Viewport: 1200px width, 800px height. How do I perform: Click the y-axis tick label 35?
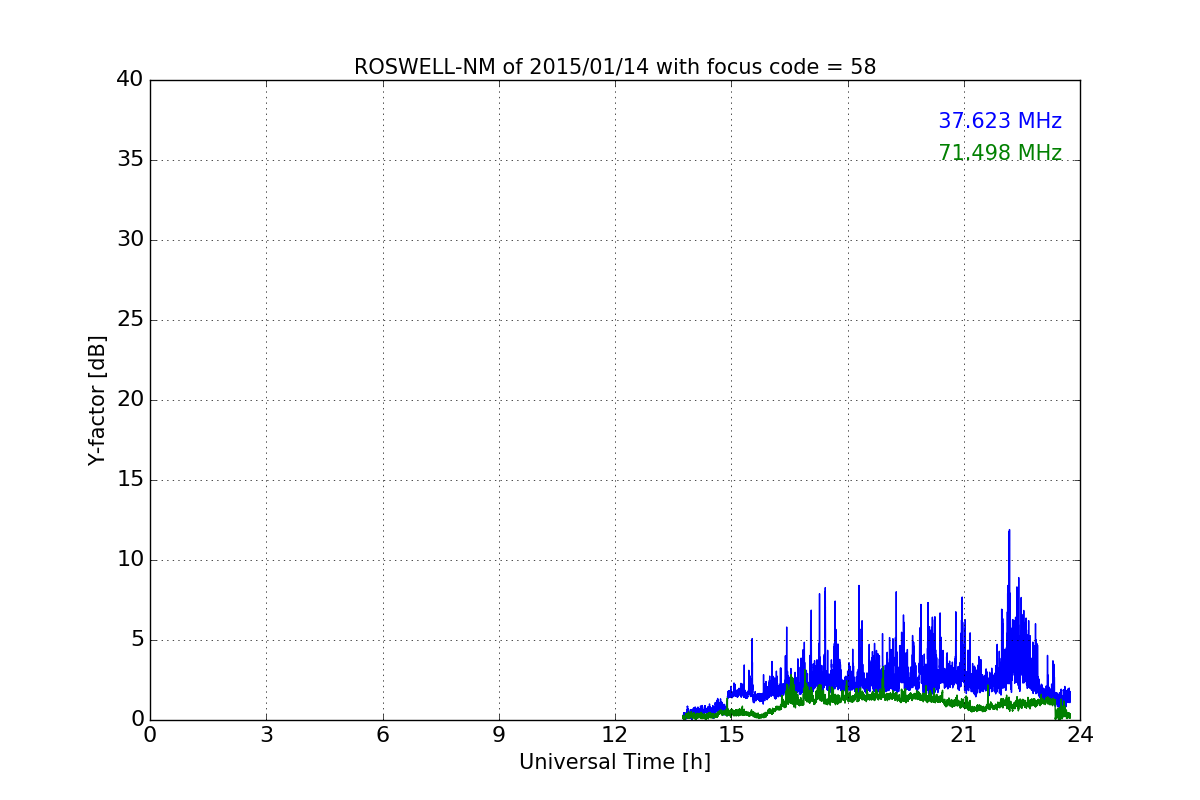(130, 160)
